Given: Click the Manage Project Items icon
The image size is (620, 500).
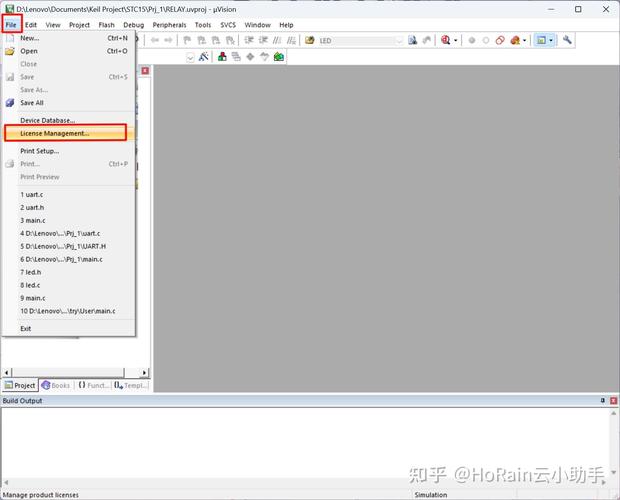Looking at the screenshot, I should (x=222, y=57).
